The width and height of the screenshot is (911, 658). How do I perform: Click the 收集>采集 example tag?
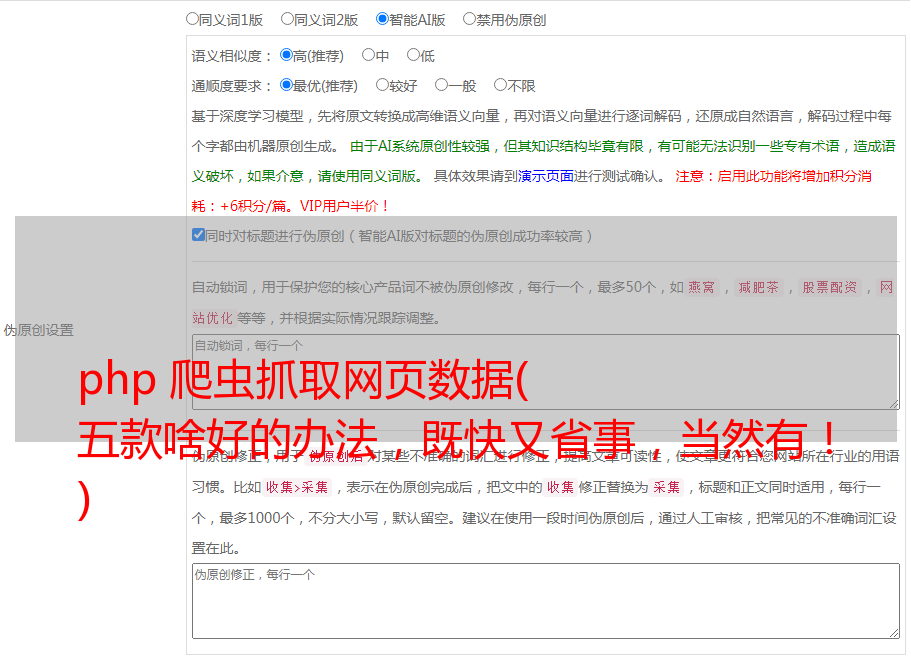[297, 487]
